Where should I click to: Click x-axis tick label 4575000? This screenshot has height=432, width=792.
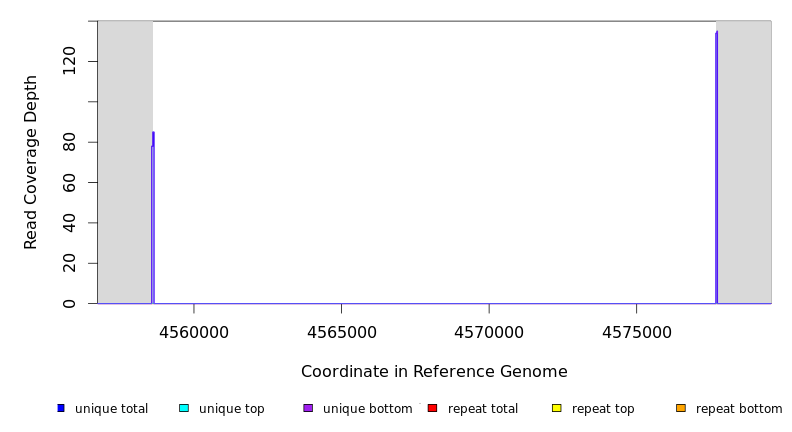(637, 332)
